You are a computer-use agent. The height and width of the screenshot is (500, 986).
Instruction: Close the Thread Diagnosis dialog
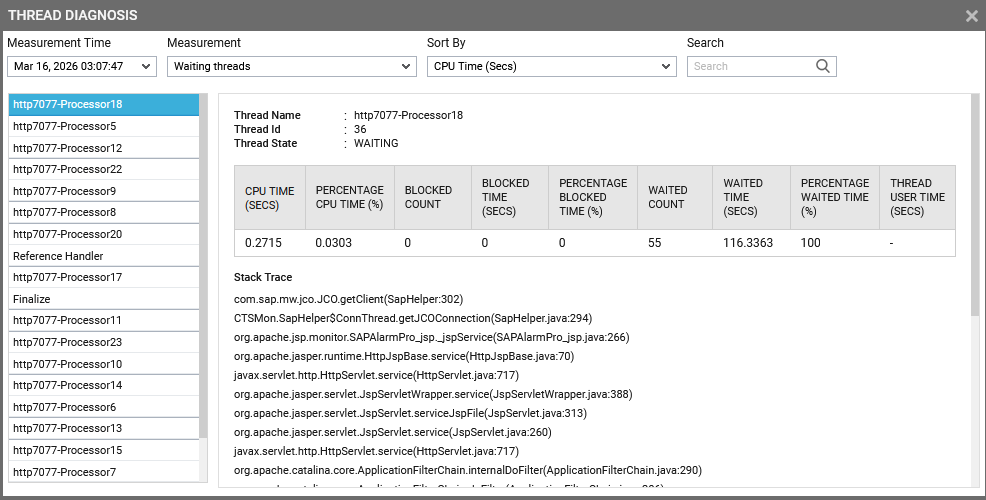(x=971, y=16)
